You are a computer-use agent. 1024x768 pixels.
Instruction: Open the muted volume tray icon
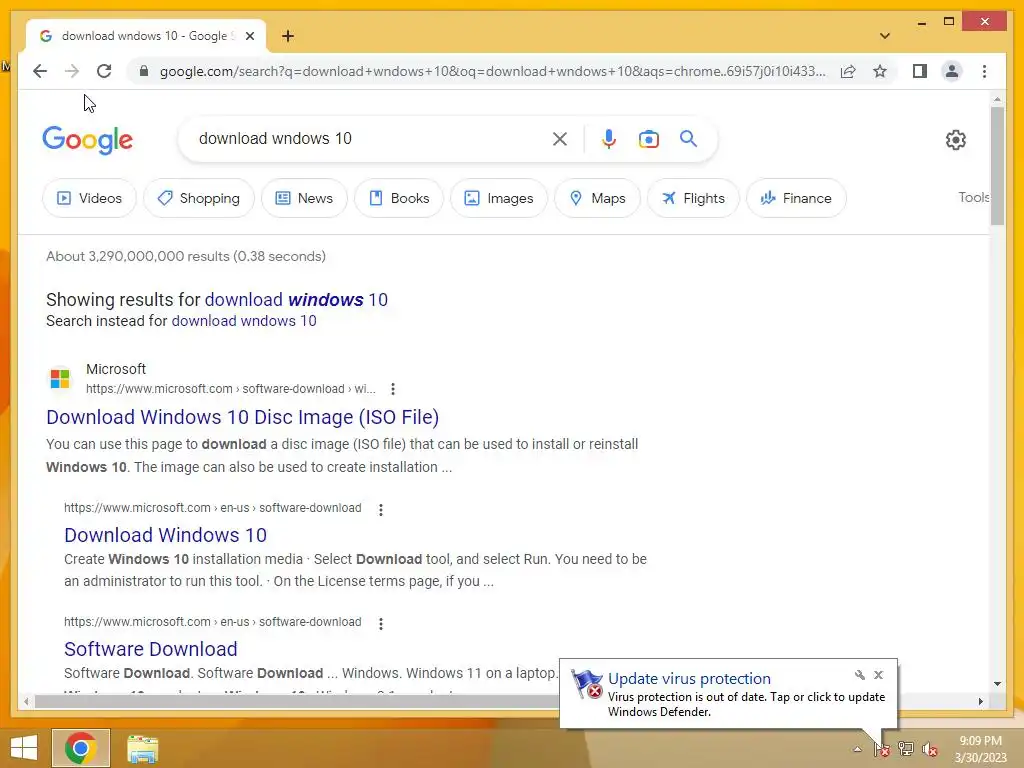click(930, 749)
